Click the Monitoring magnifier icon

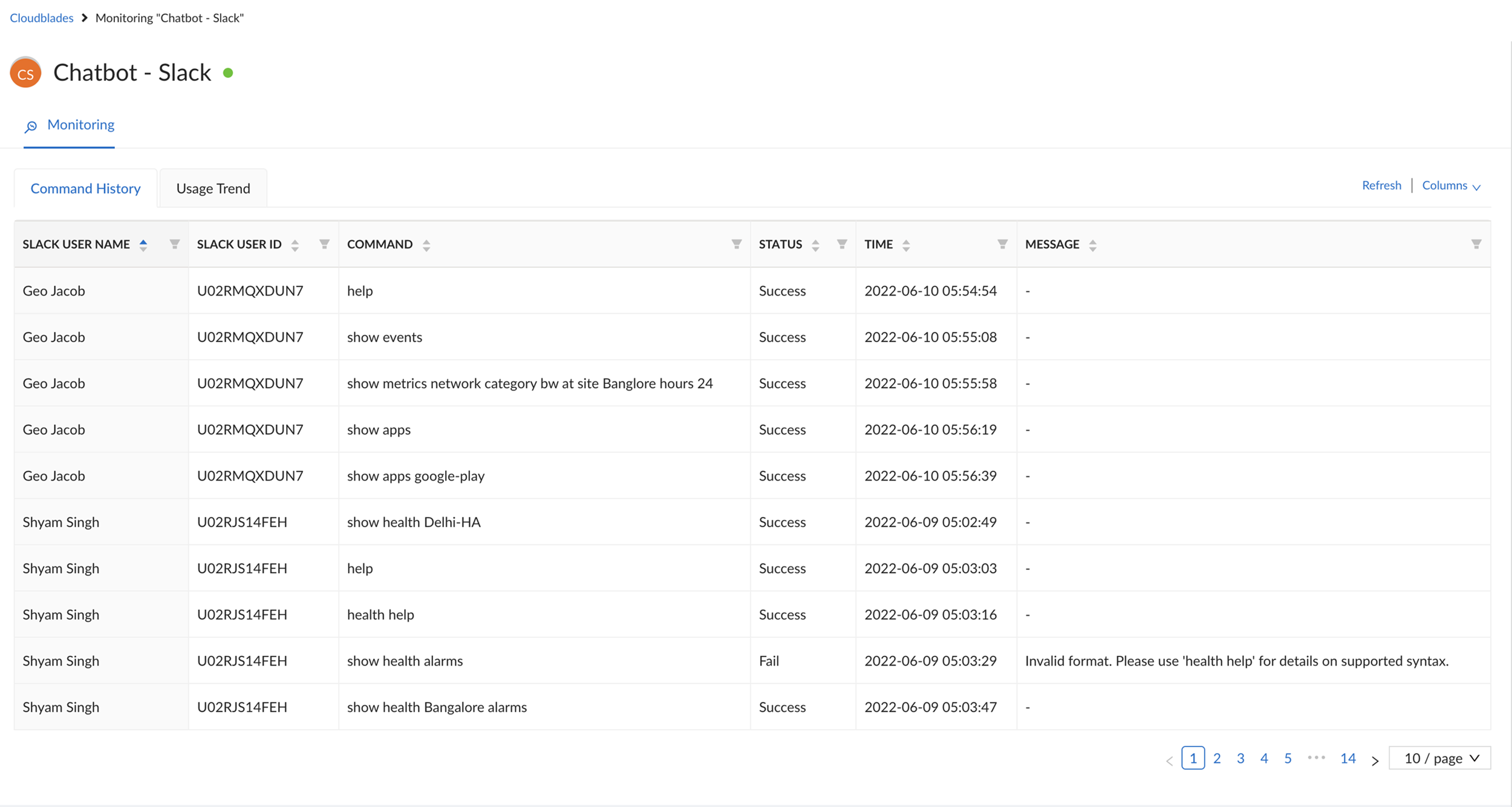(31, 126)
